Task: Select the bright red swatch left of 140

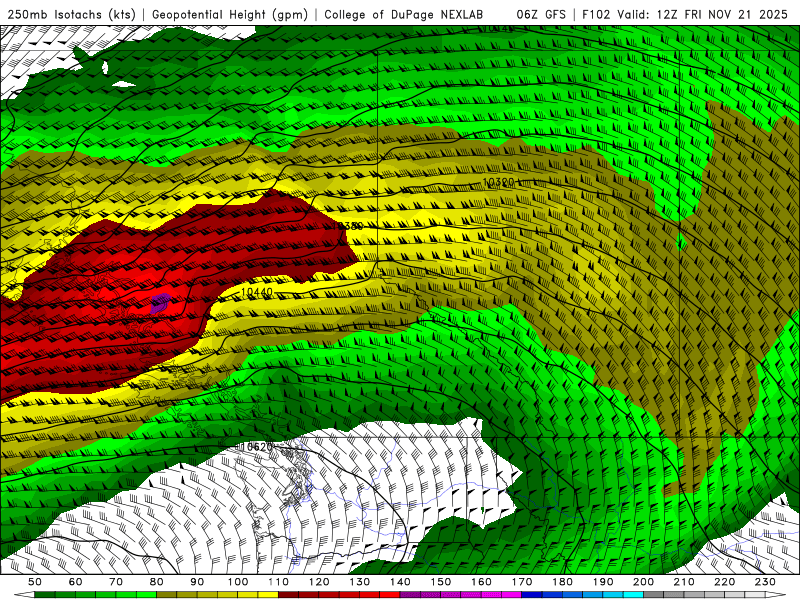Action: tap(390, 595)
